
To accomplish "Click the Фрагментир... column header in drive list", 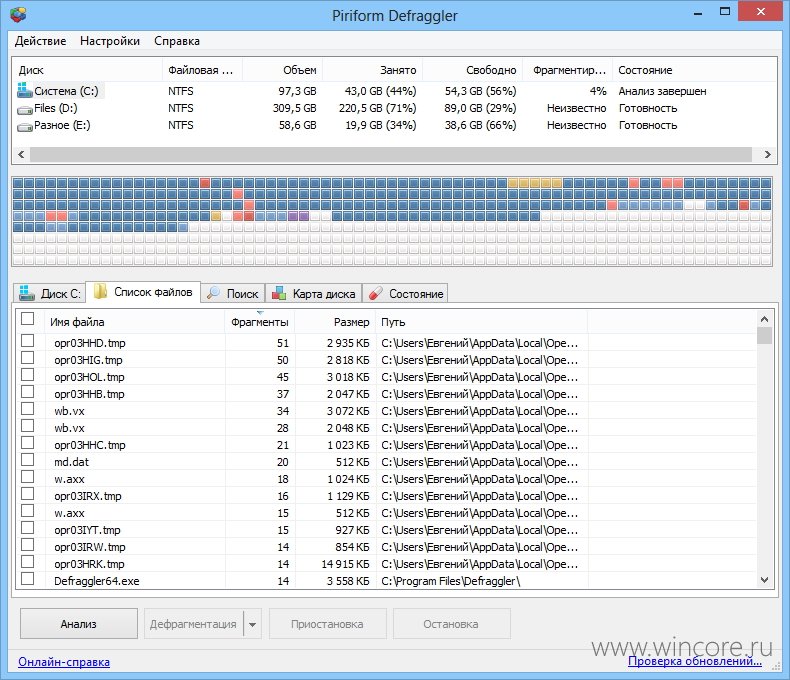I will (568, 70).
